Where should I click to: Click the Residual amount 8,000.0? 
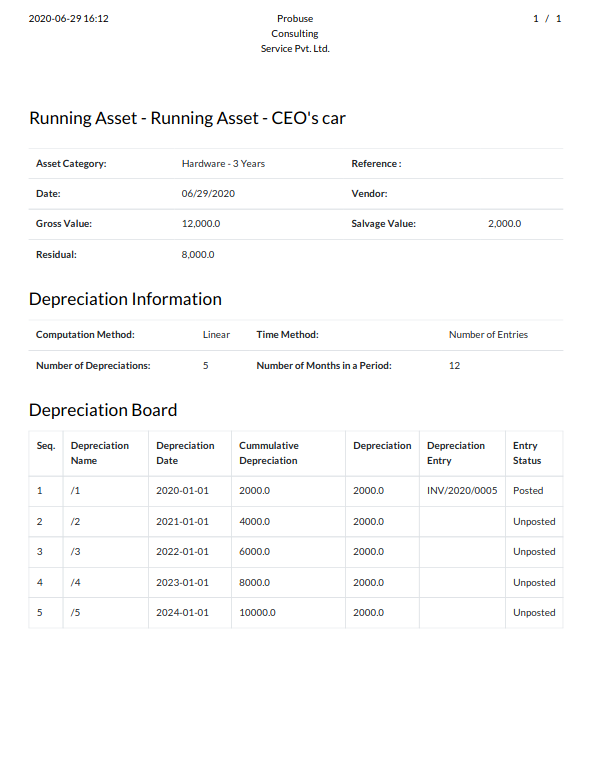click(198, 254)
